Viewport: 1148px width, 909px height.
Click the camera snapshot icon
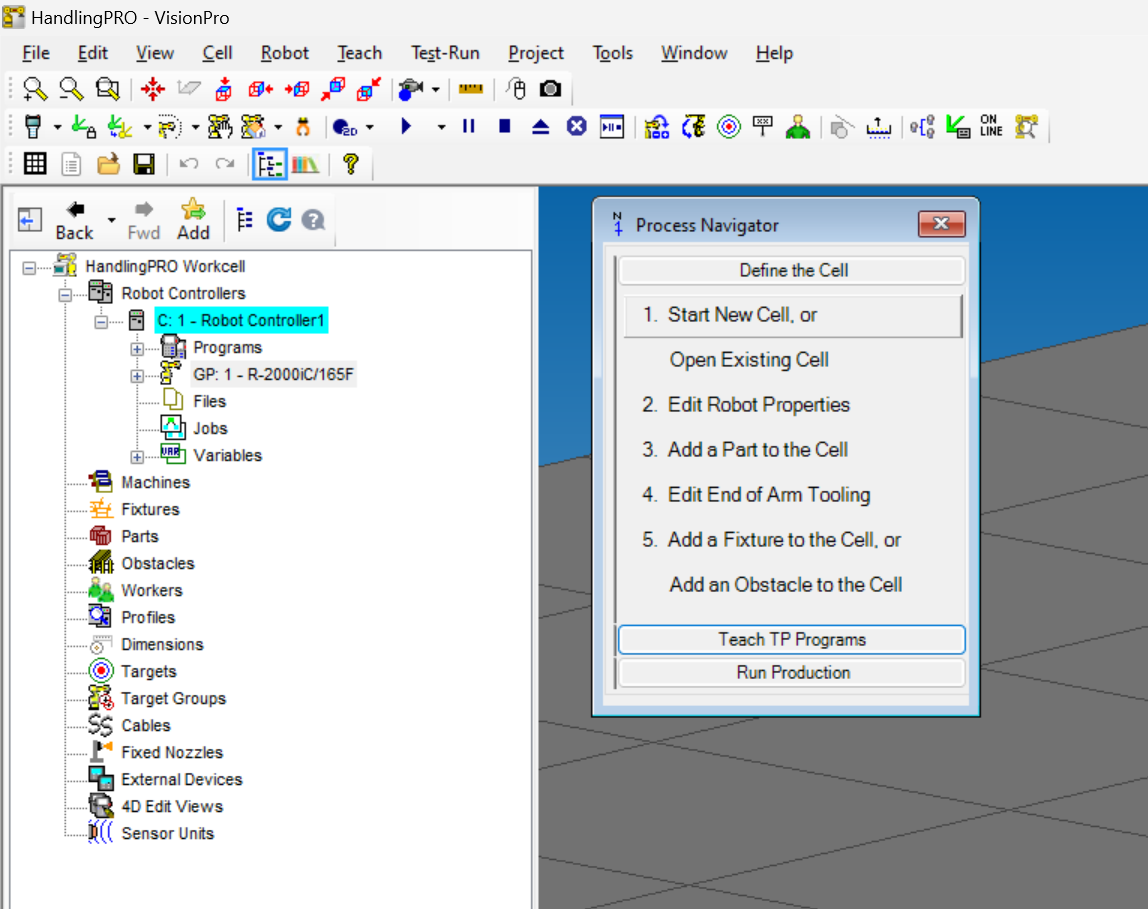coord(551,89)
